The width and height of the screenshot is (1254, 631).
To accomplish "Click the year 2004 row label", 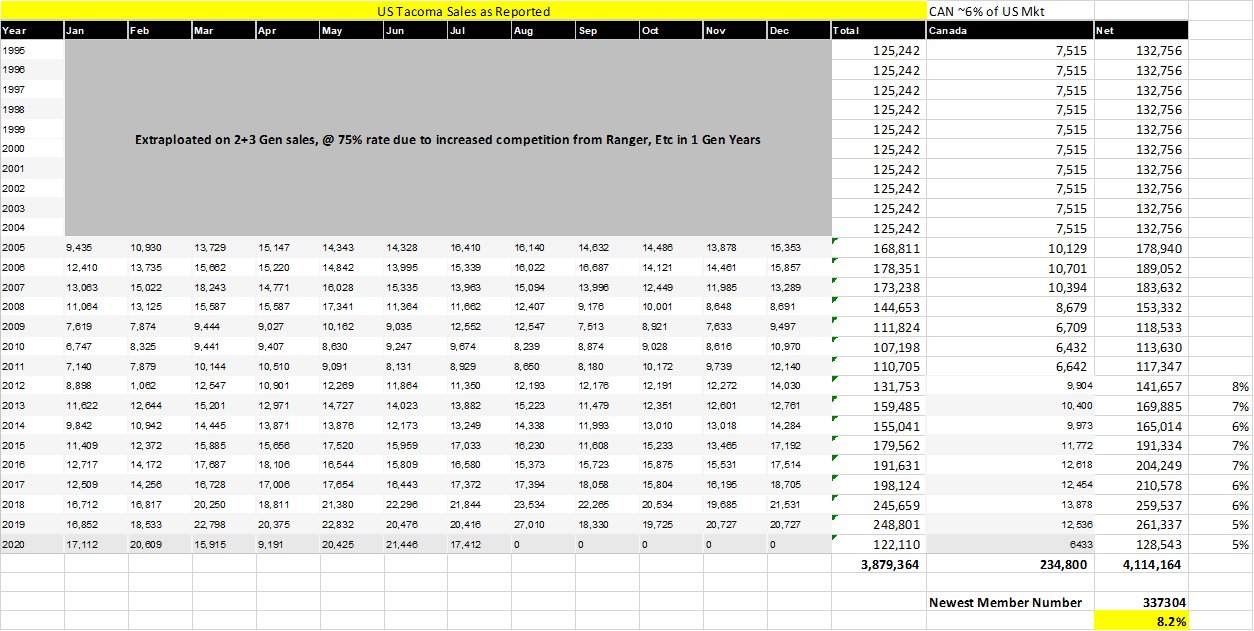I will [32, 228].
